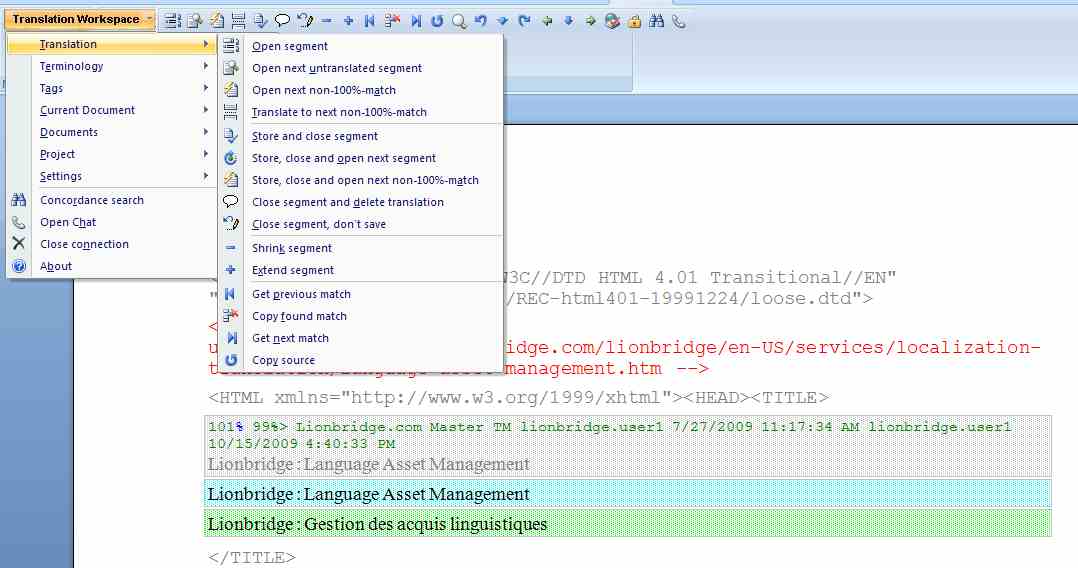This screenshot has height=568, width=1078.
Task: Click the blue curved-left arrow toolbar icon
Action: 481,21
